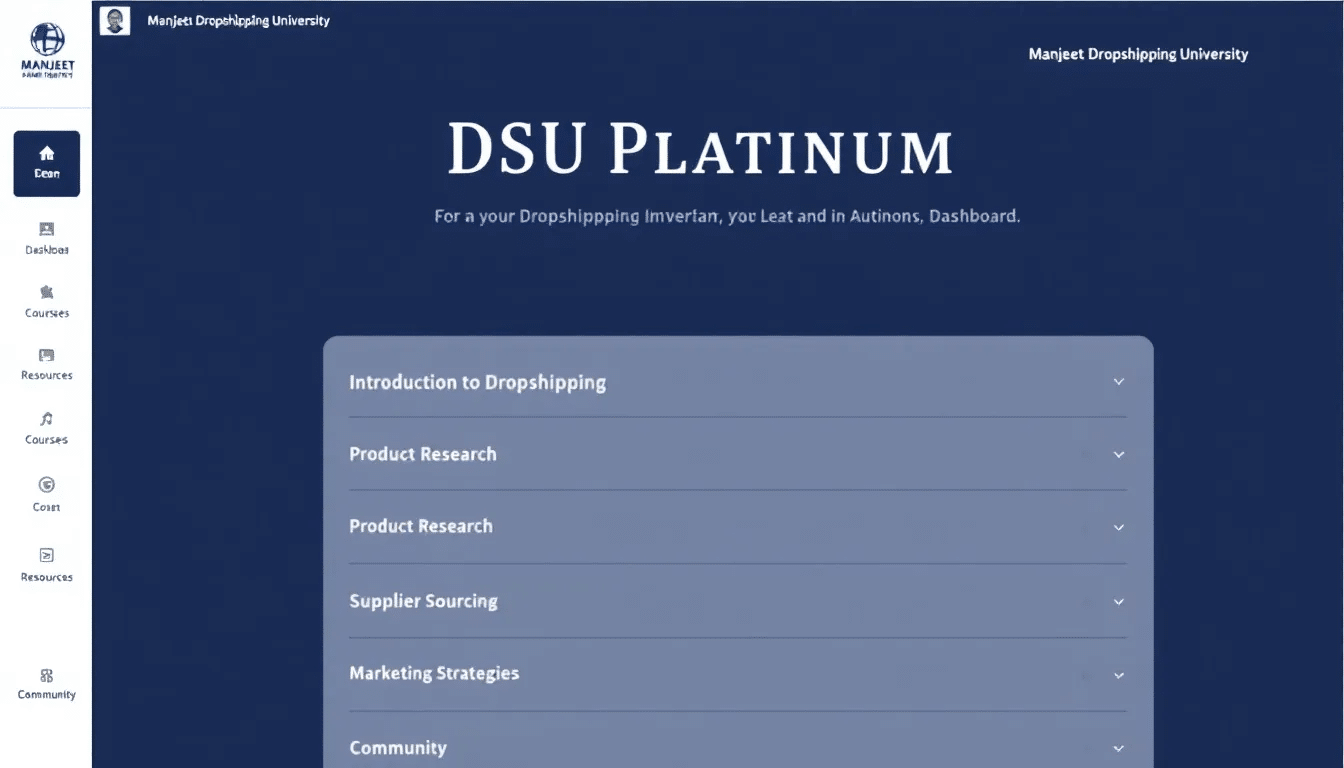The image size is (1344, 768).
Task: Open the Supplier Sourcing chevron
Action: tap(1118, 601)
